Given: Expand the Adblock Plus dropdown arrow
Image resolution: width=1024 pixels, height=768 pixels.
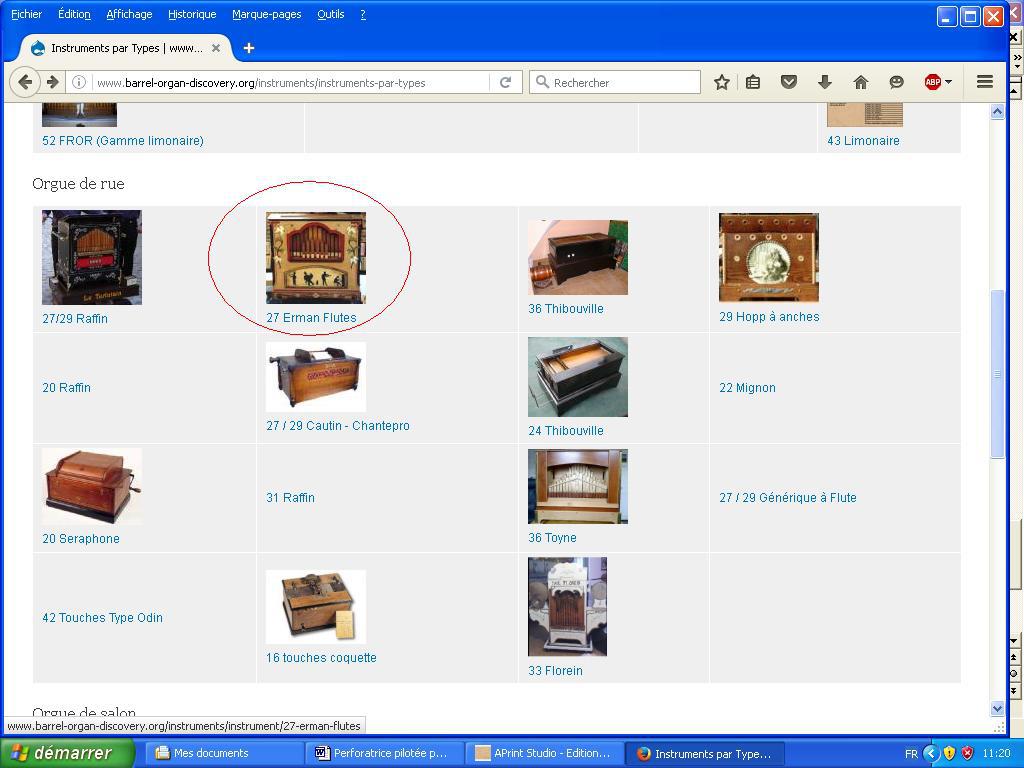Looking at the screenshot, I should coord(948,83).
